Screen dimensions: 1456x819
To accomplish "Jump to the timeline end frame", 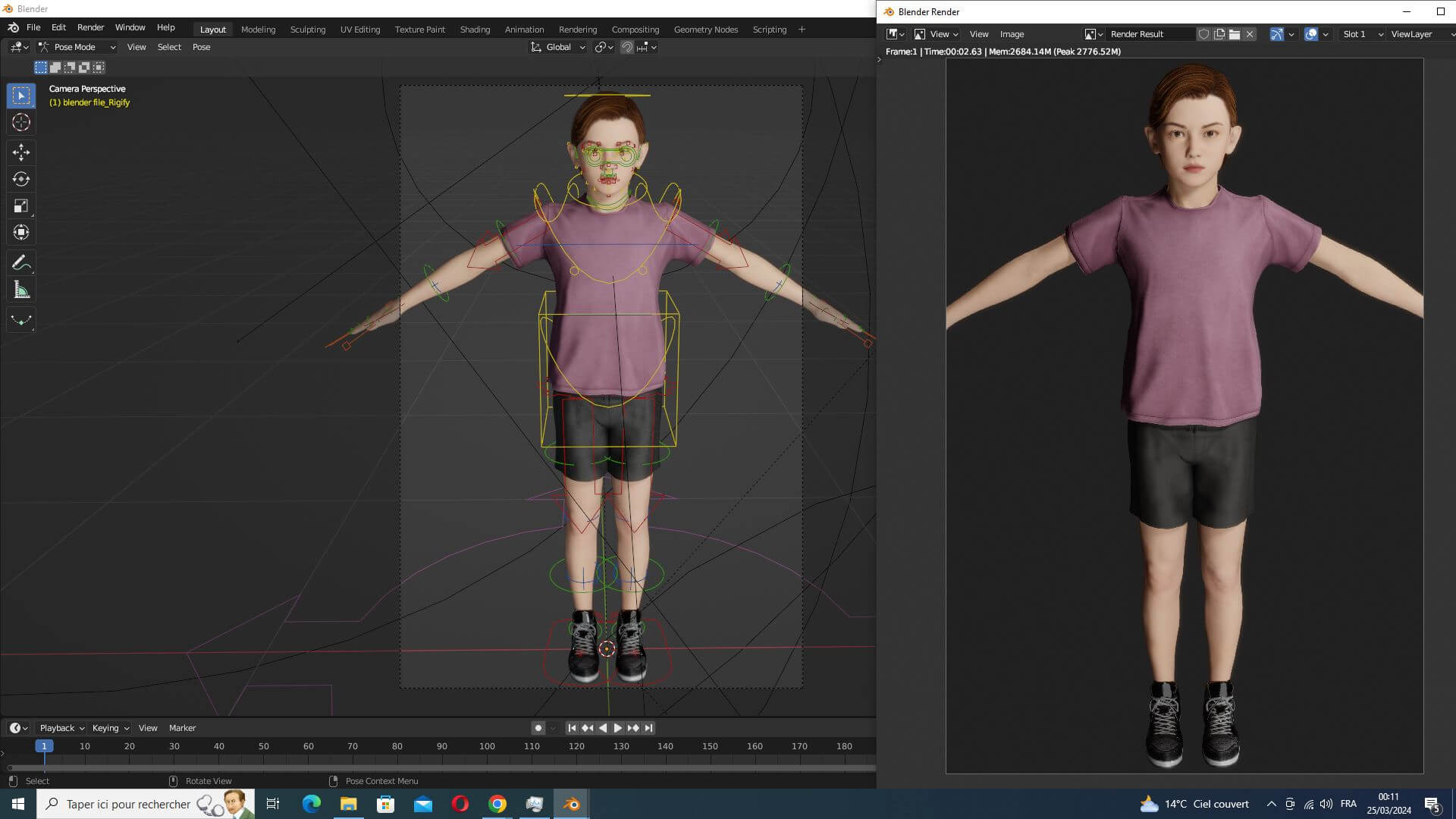I will [x=649, y=728].
